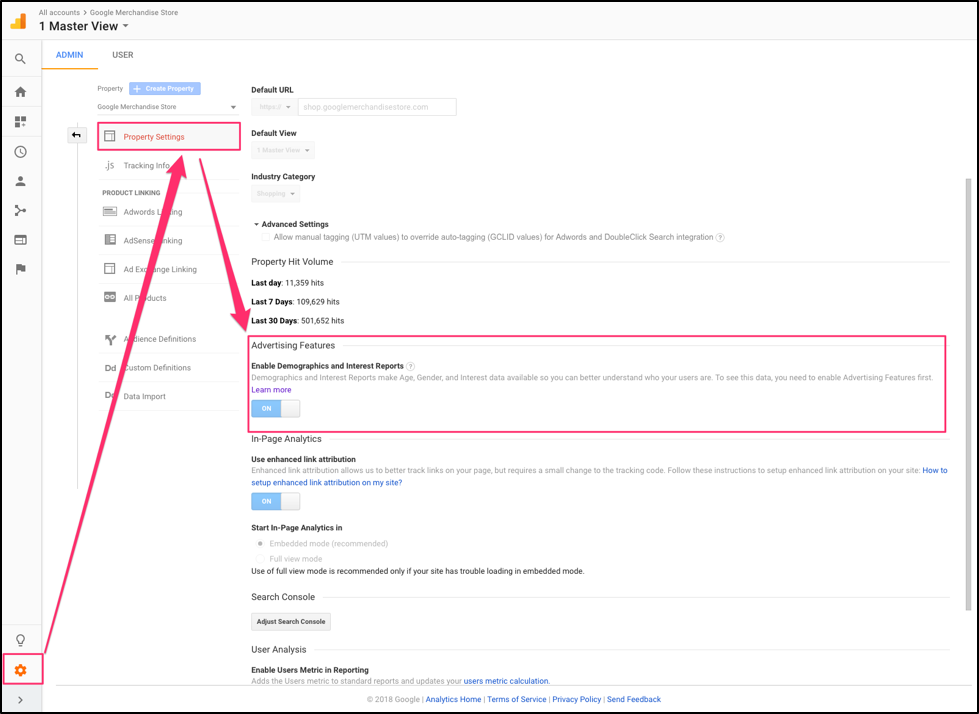This screenshot has width=979, height=714.
Task: Open users metric calculation link
Action: pos(506,681)
